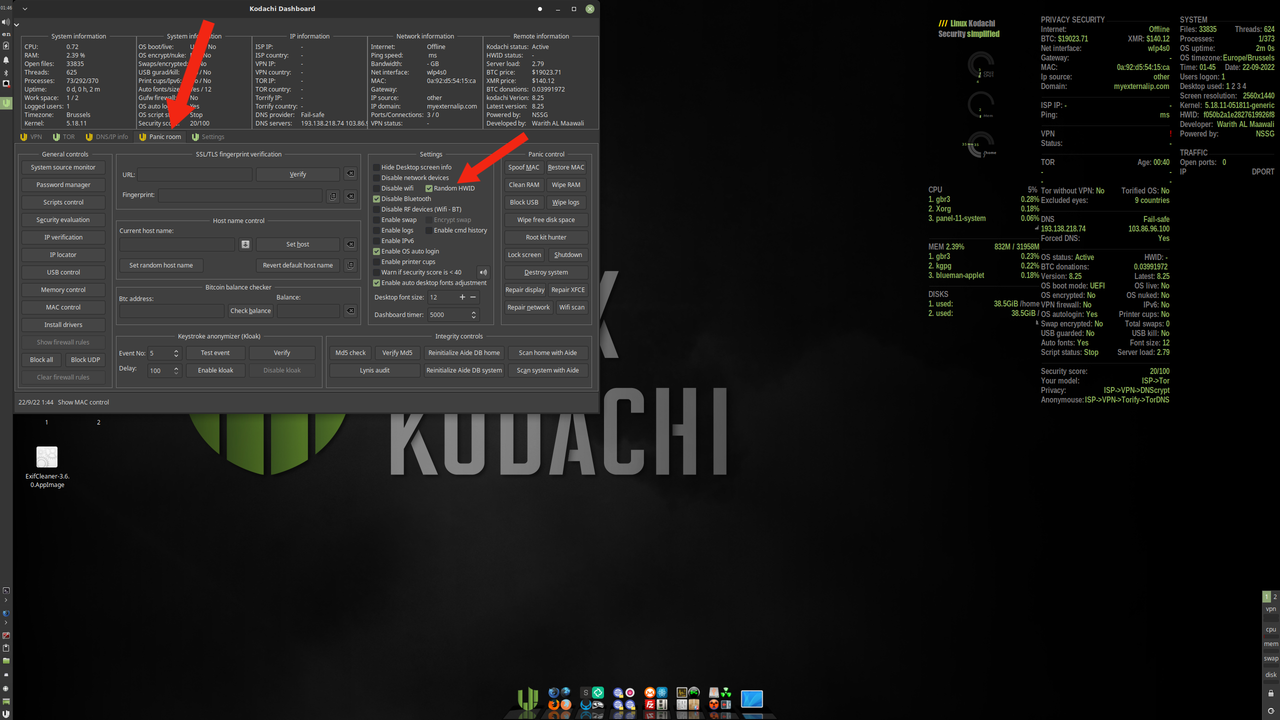Click Set random host name button

coord(161,265)
